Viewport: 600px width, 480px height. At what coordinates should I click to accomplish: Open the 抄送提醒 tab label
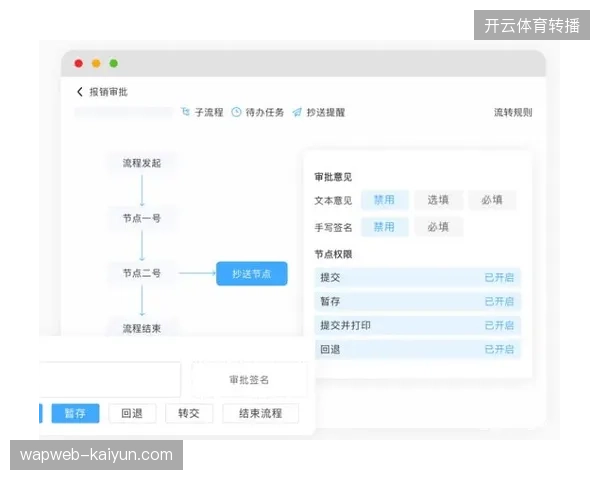pyautogui.click(x=326, y=112)
